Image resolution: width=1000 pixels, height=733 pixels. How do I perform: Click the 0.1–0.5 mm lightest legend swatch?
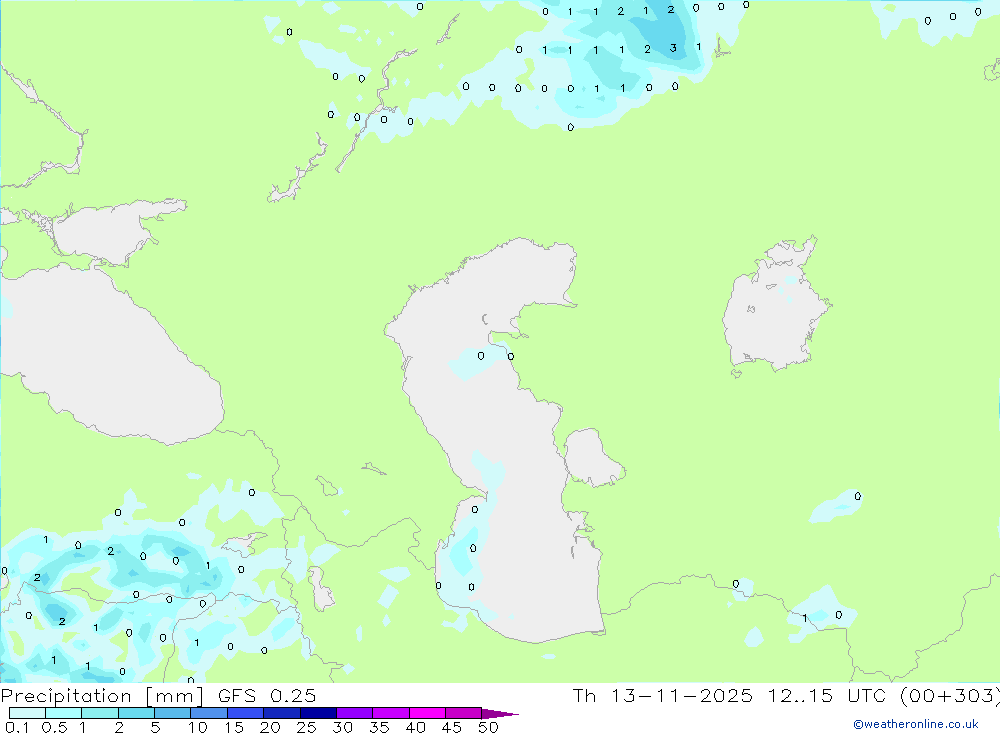tap(27, 713)
